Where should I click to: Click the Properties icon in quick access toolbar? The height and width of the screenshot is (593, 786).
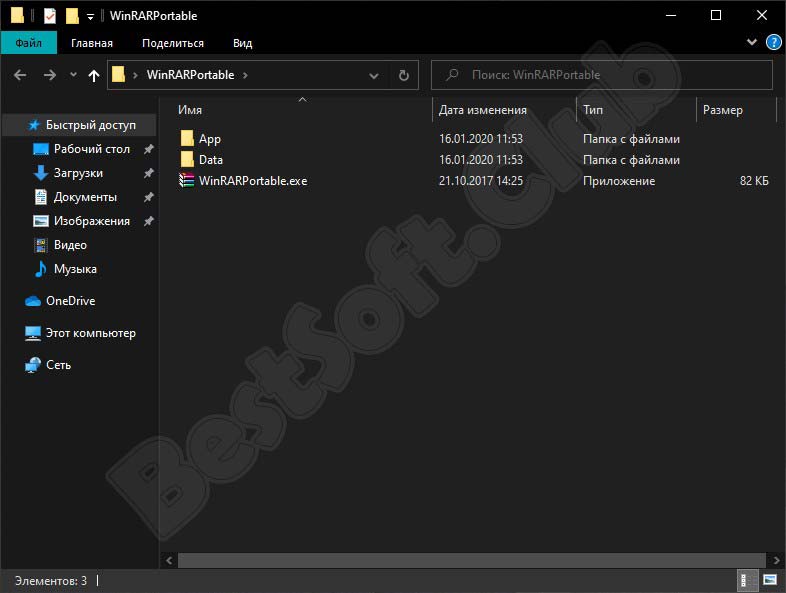(x=50, y=16)
